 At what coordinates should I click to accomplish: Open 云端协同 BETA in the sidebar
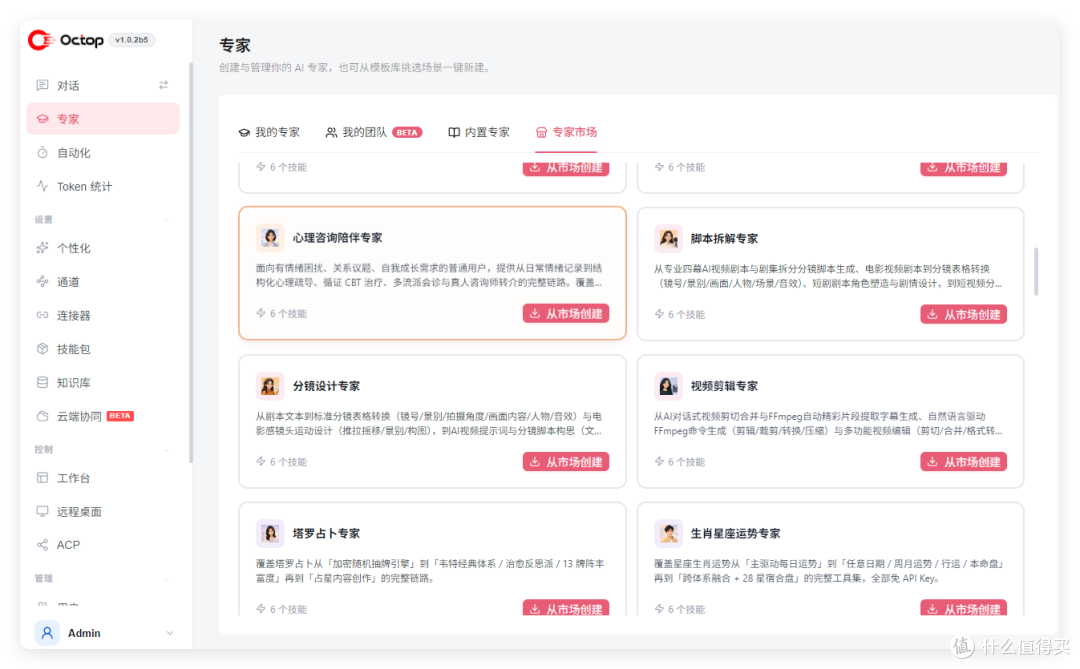(103, 416)
